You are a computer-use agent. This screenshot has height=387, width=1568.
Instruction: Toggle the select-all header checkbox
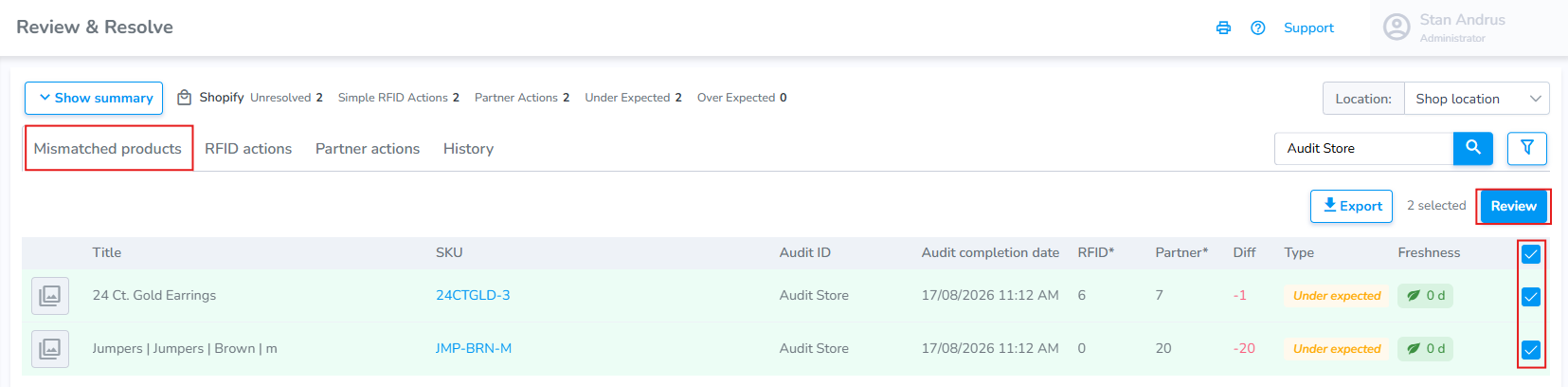pos(1530,254)
